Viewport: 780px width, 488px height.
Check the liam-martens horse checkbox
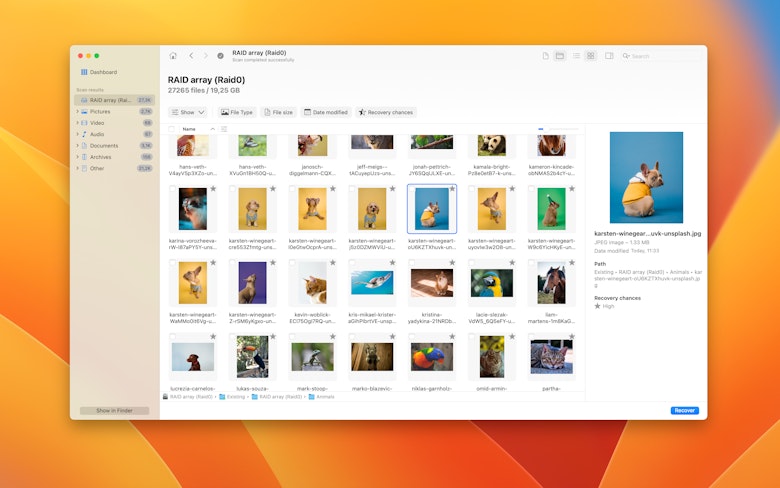click(x=531, y=262)
